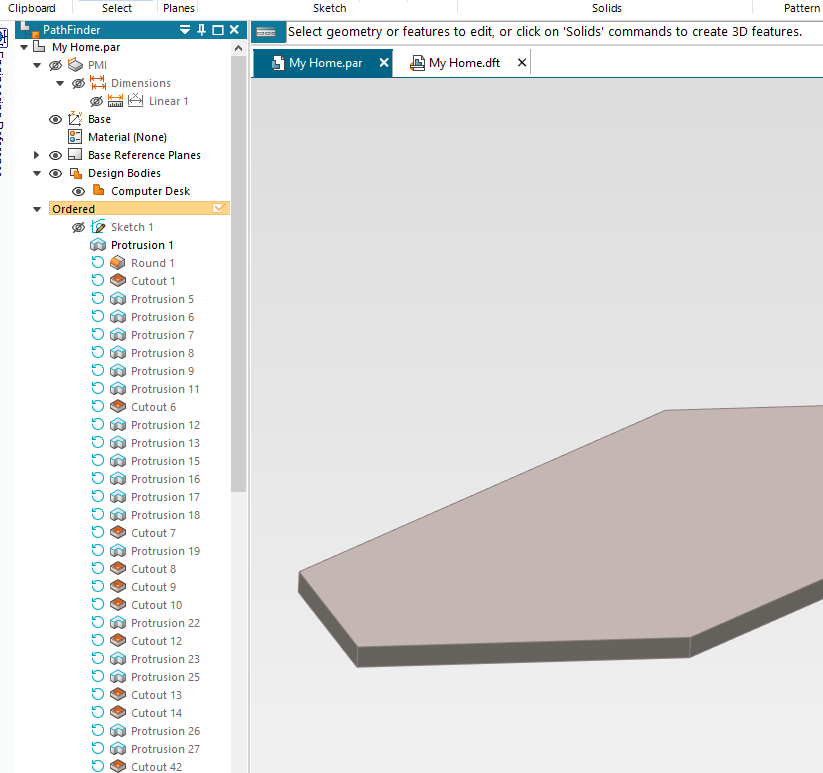The image size is (823, 773).
Task: Click the Material (None) icon
Action: click(75, 137)
